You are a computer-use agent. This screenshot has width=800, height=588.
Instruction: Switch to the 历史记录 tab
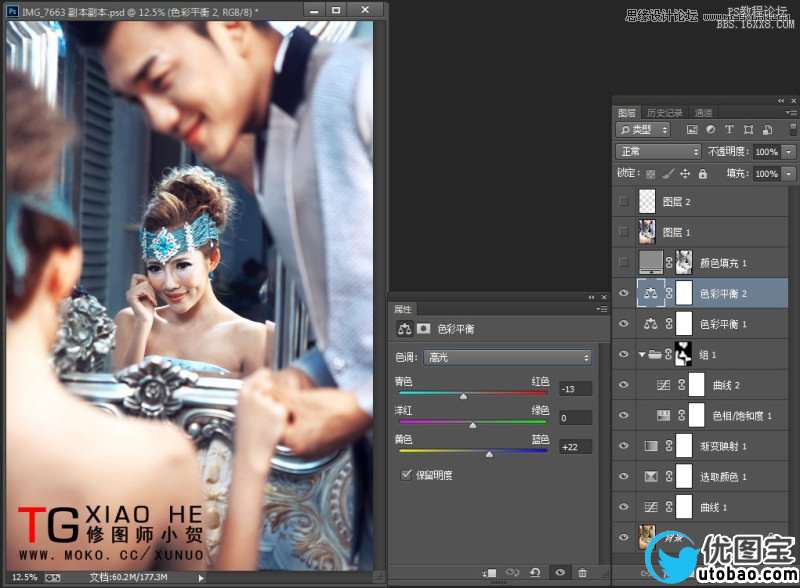coord(665,113)
